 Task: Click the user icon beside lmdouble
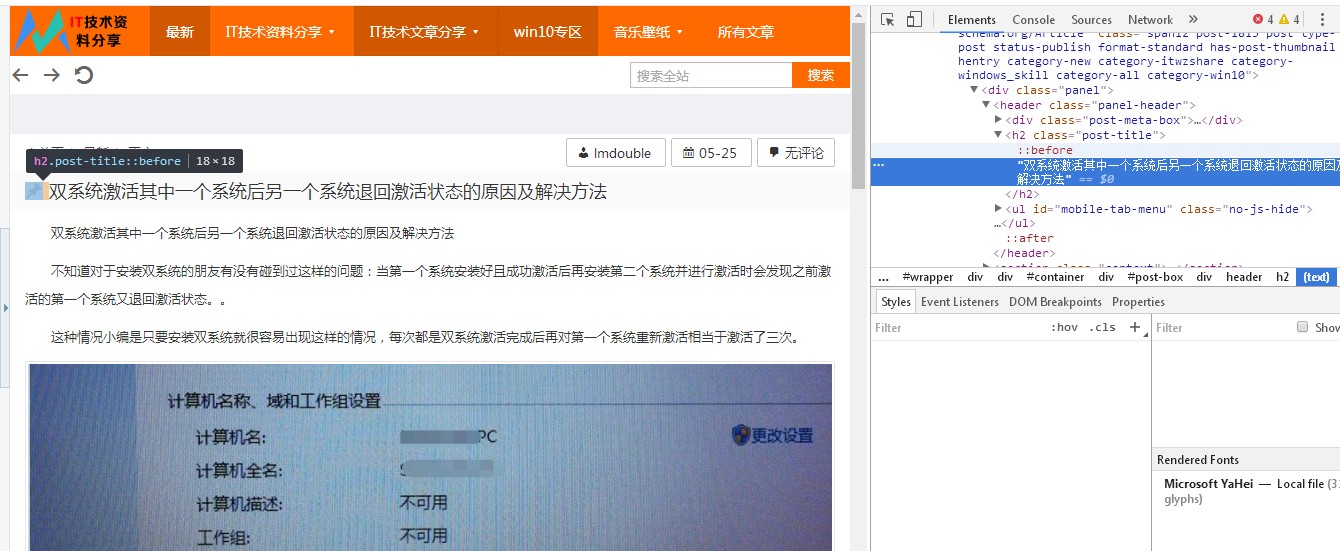(x=583, y=153)
